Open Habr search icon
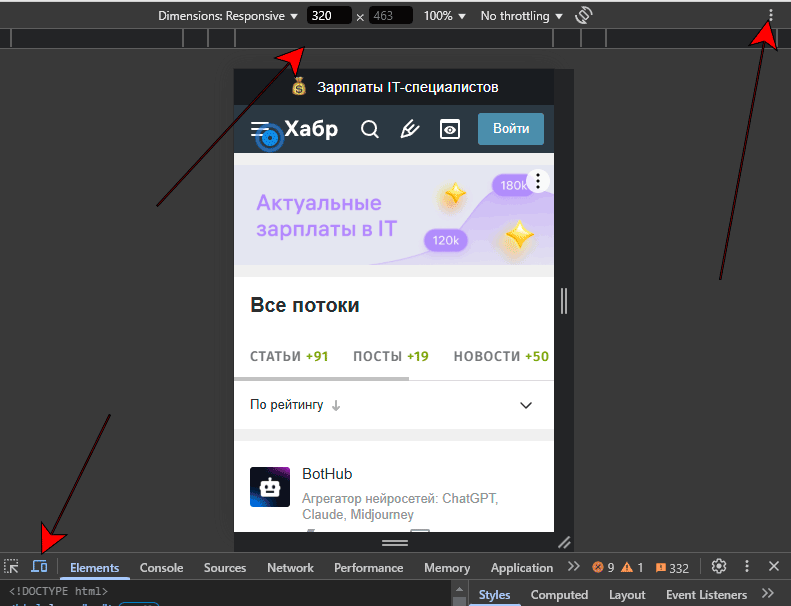This screenshot has width=791, height=606. point(370,130)
